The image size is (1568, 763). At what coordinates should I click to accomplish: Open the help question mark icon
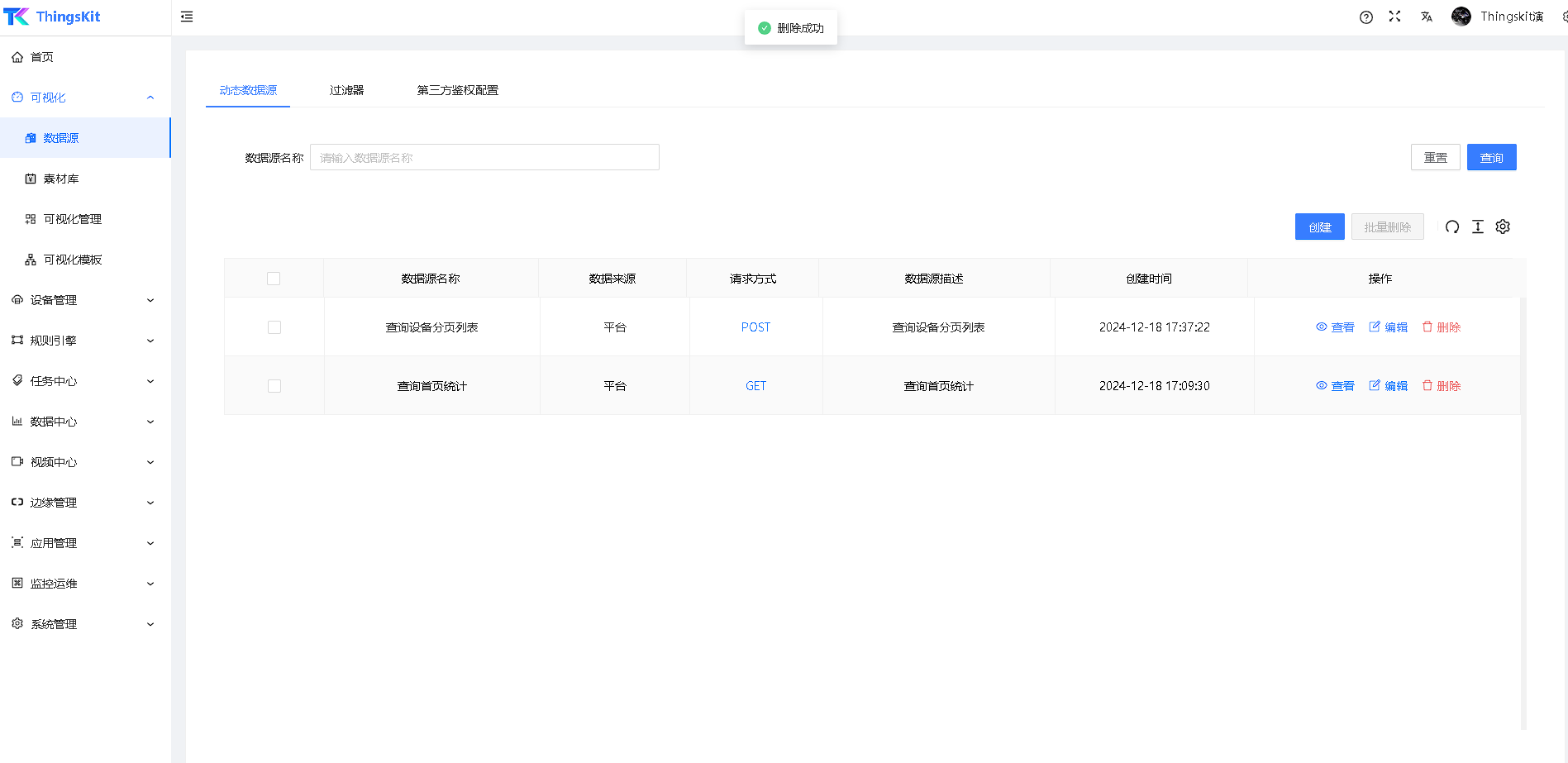click(1366, 17)
